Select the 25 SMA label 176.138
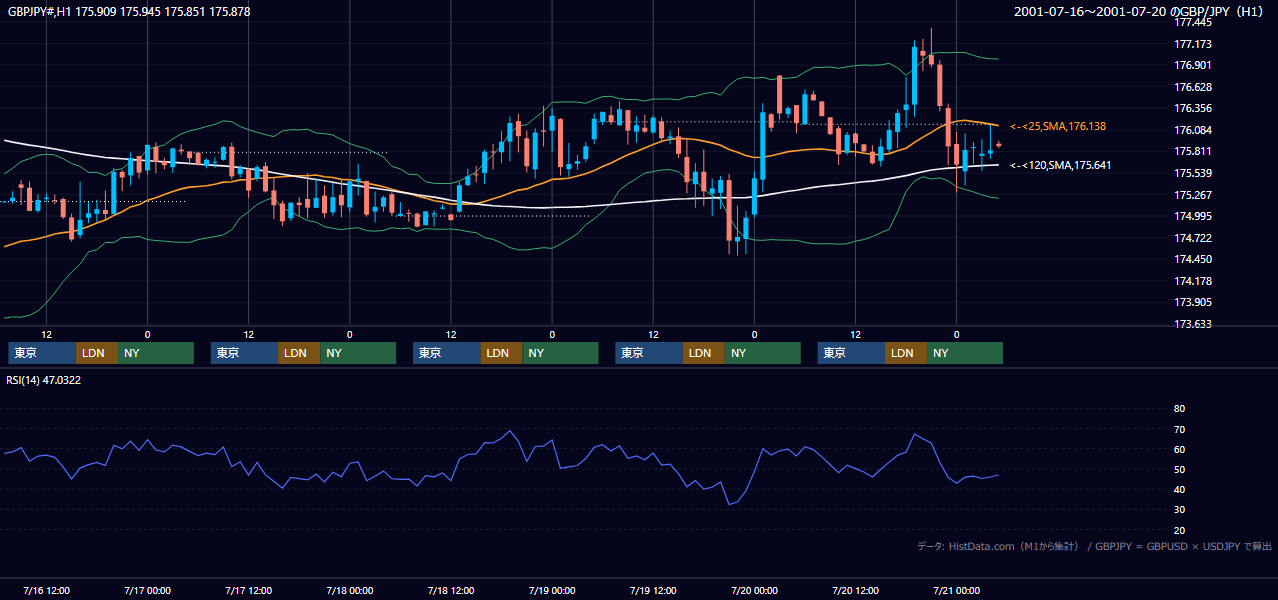 click(1058, 127)
